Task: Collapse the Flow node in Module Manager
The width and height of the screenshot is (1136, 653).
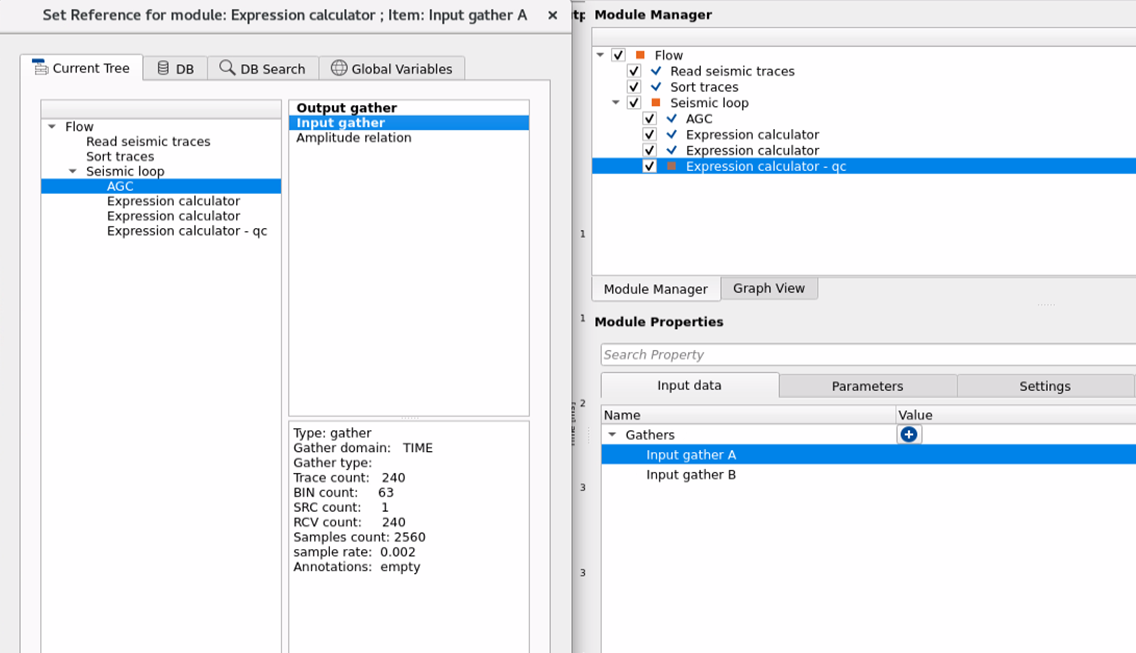Action: pos(601,55)
